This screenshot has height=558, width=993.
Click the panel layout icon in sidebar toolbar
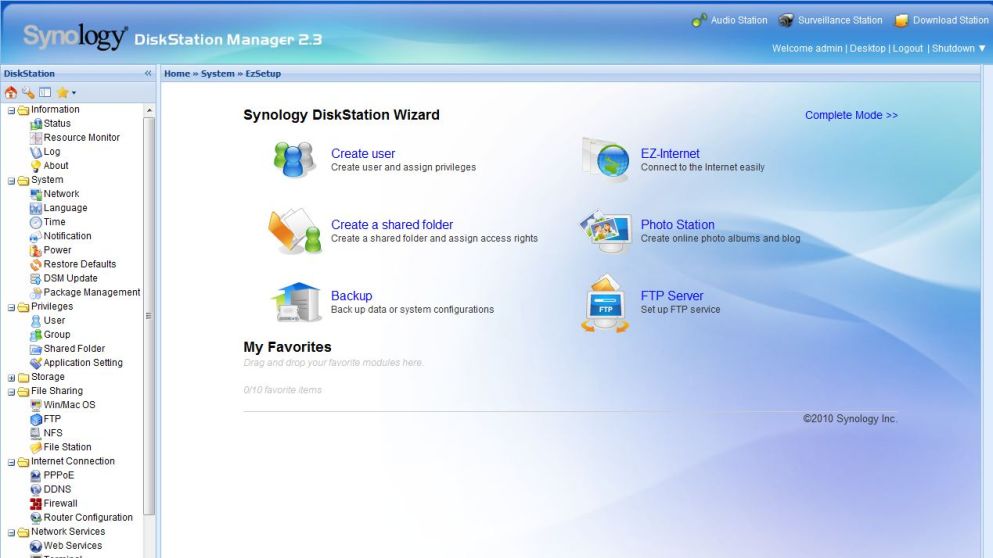point(45,92)
